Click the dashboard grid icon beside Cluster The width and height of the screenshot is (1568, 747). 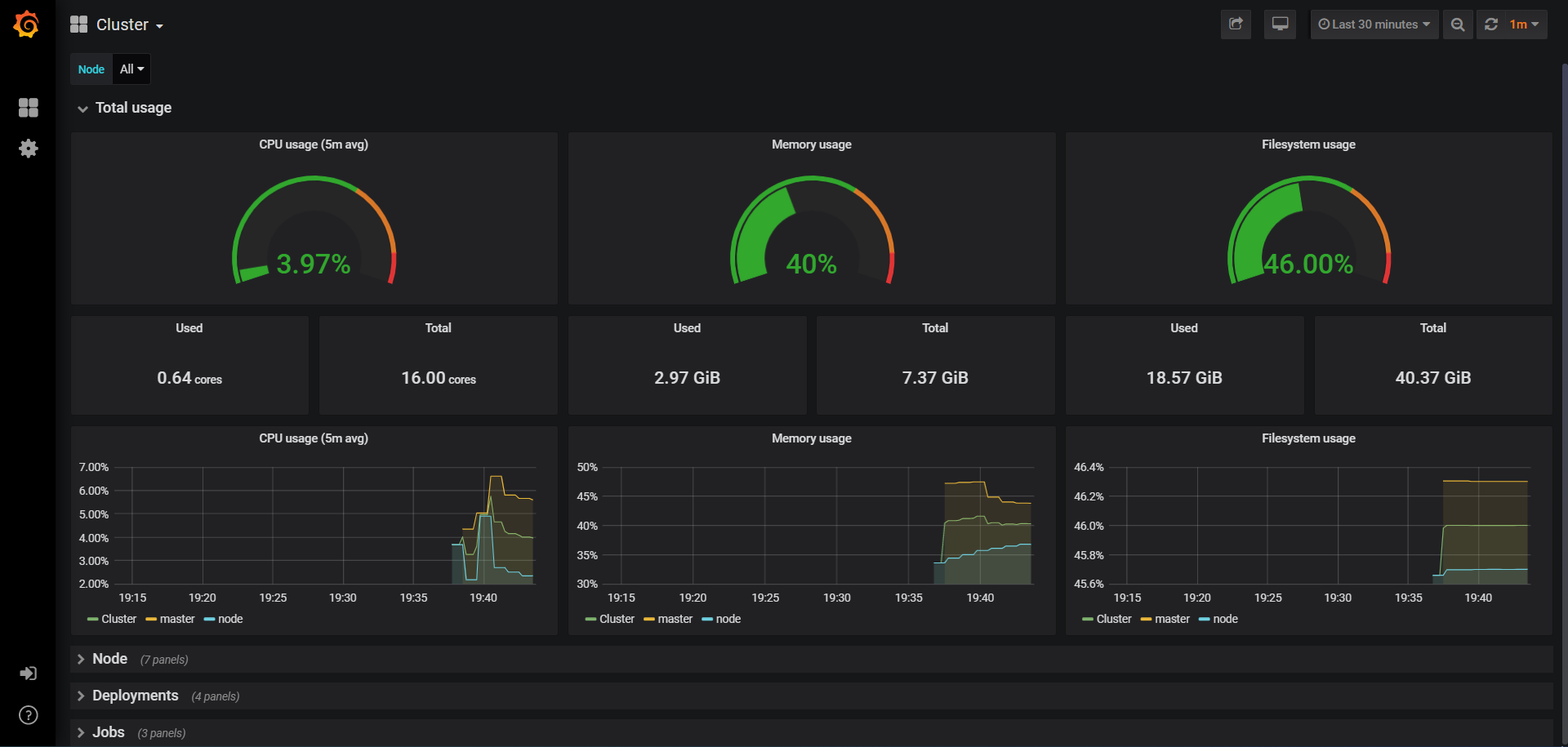coord(78,24)
